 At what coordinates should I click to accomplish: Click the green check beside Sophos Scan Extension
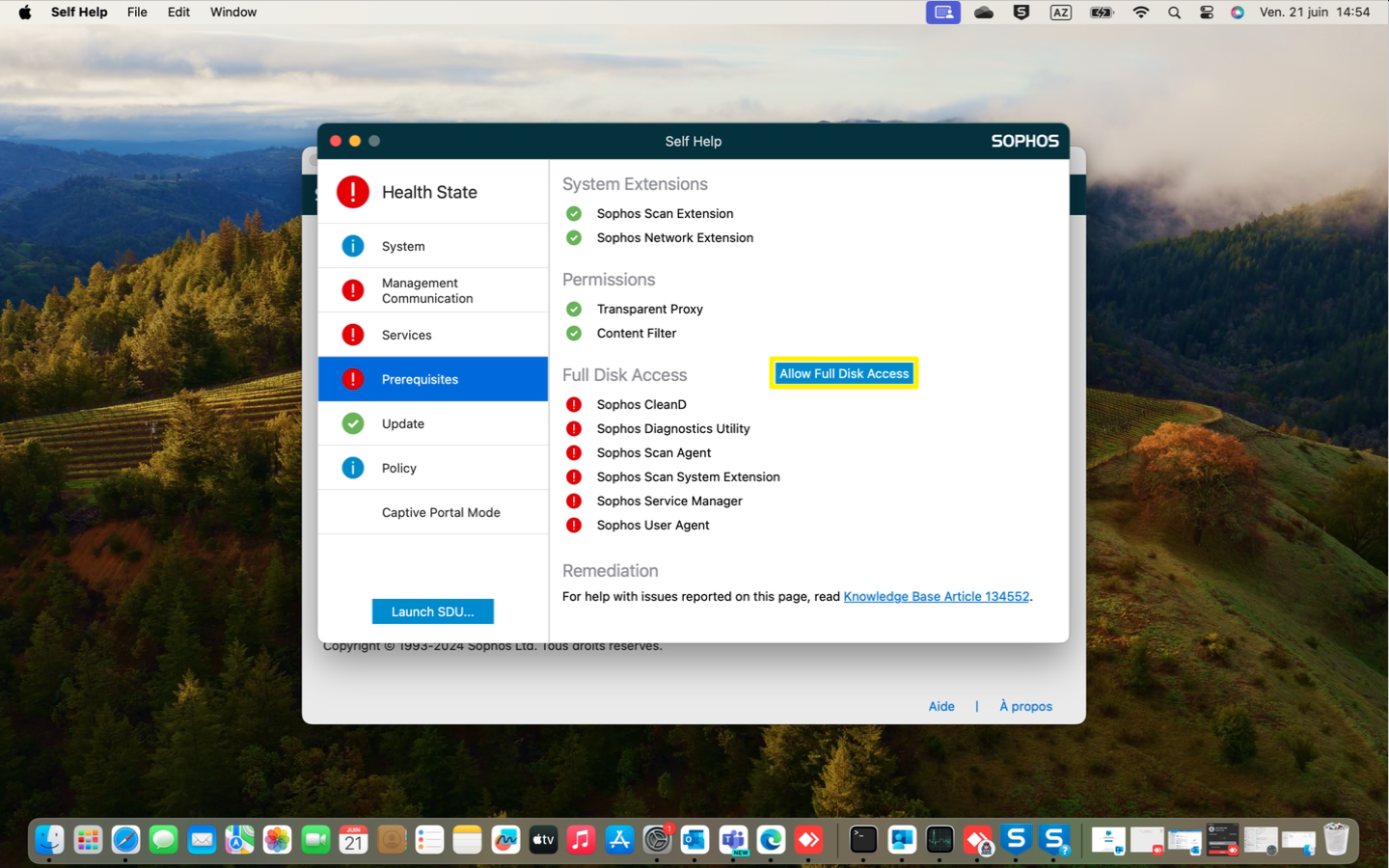(574, 213)
